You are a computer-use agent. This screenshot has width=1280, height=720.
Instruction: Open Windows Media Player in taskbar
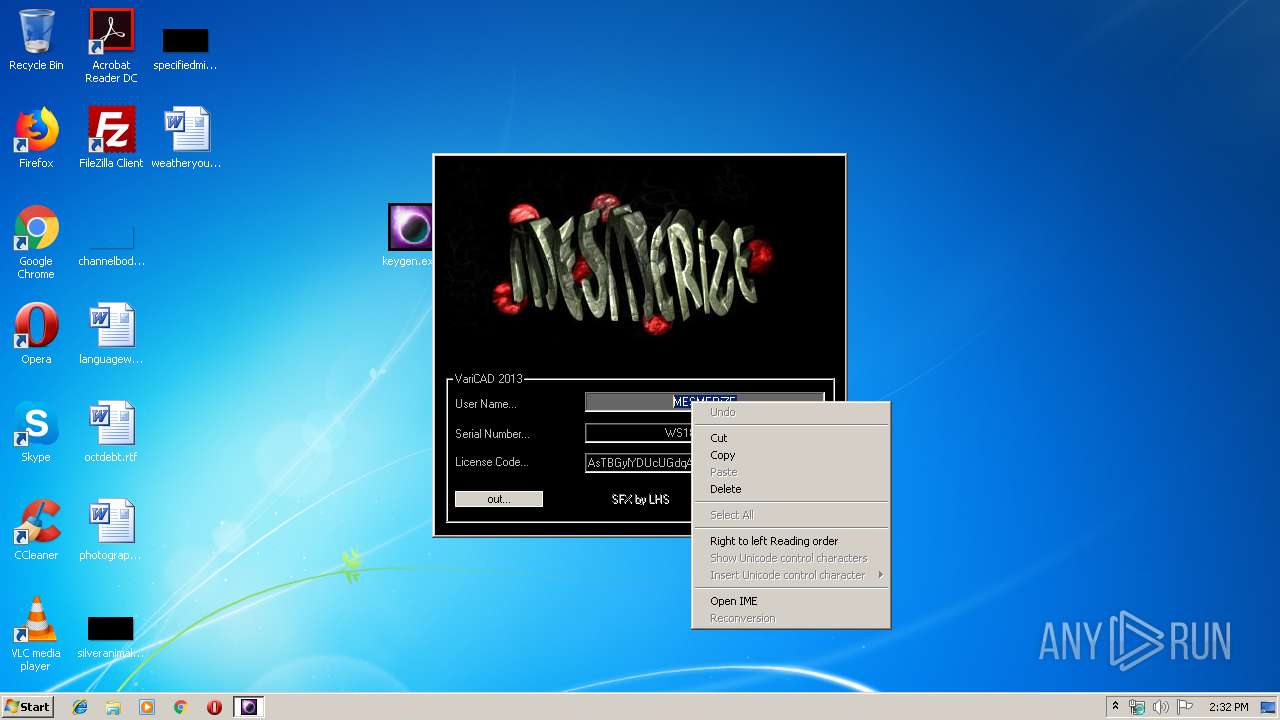147,707
